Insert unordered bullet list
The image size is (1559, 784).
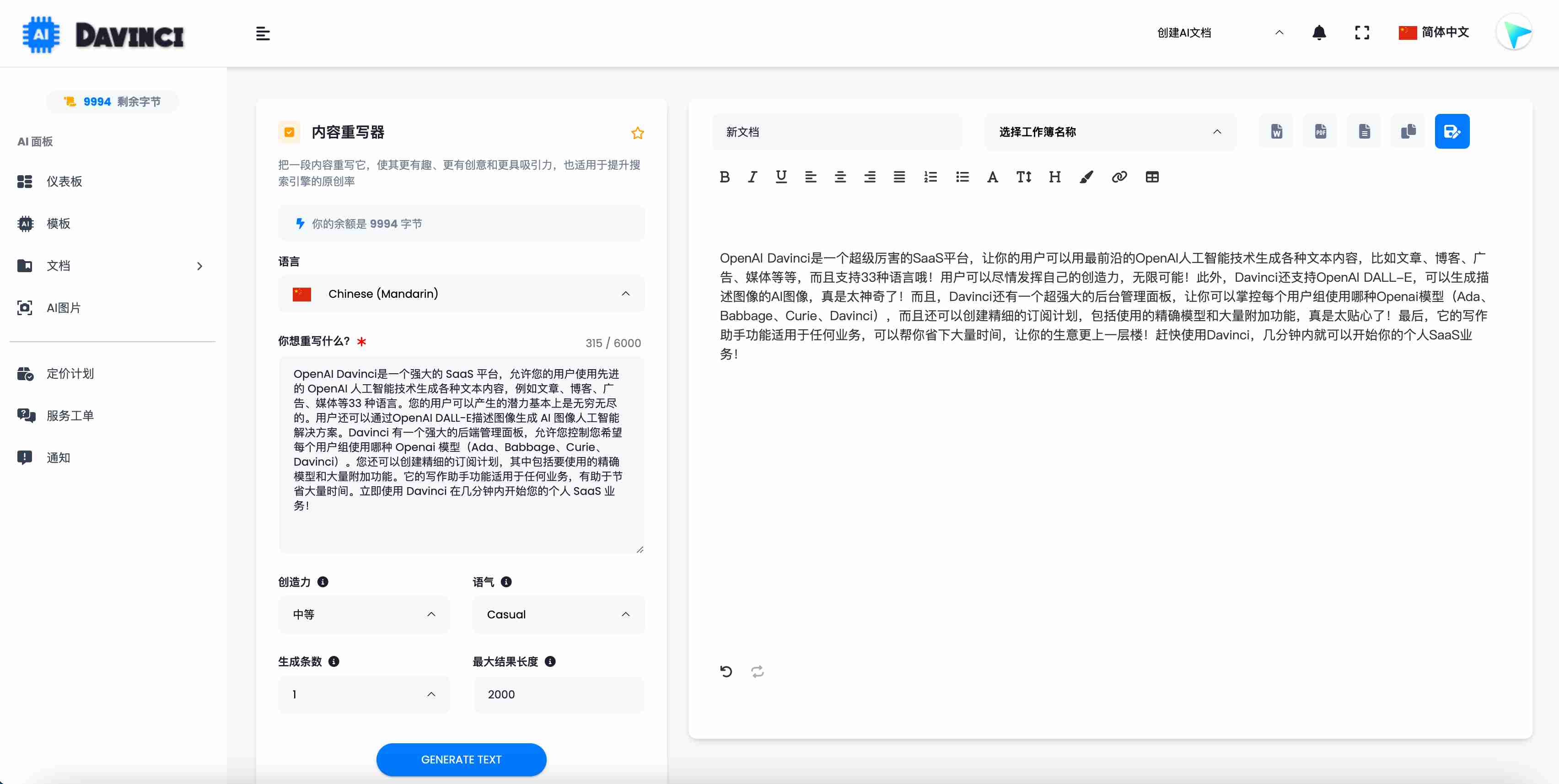coord(962,177)
